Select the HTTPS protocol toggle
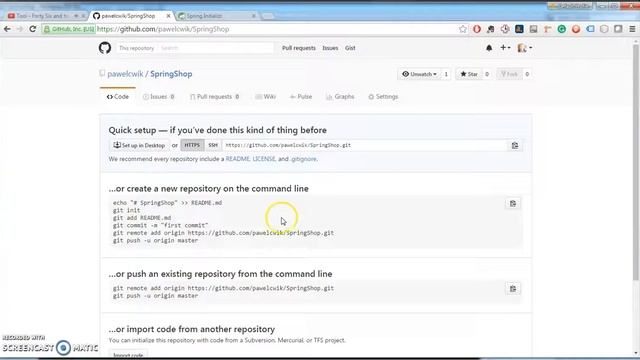This screenshot has width=640, height=360. coord(192,145)
